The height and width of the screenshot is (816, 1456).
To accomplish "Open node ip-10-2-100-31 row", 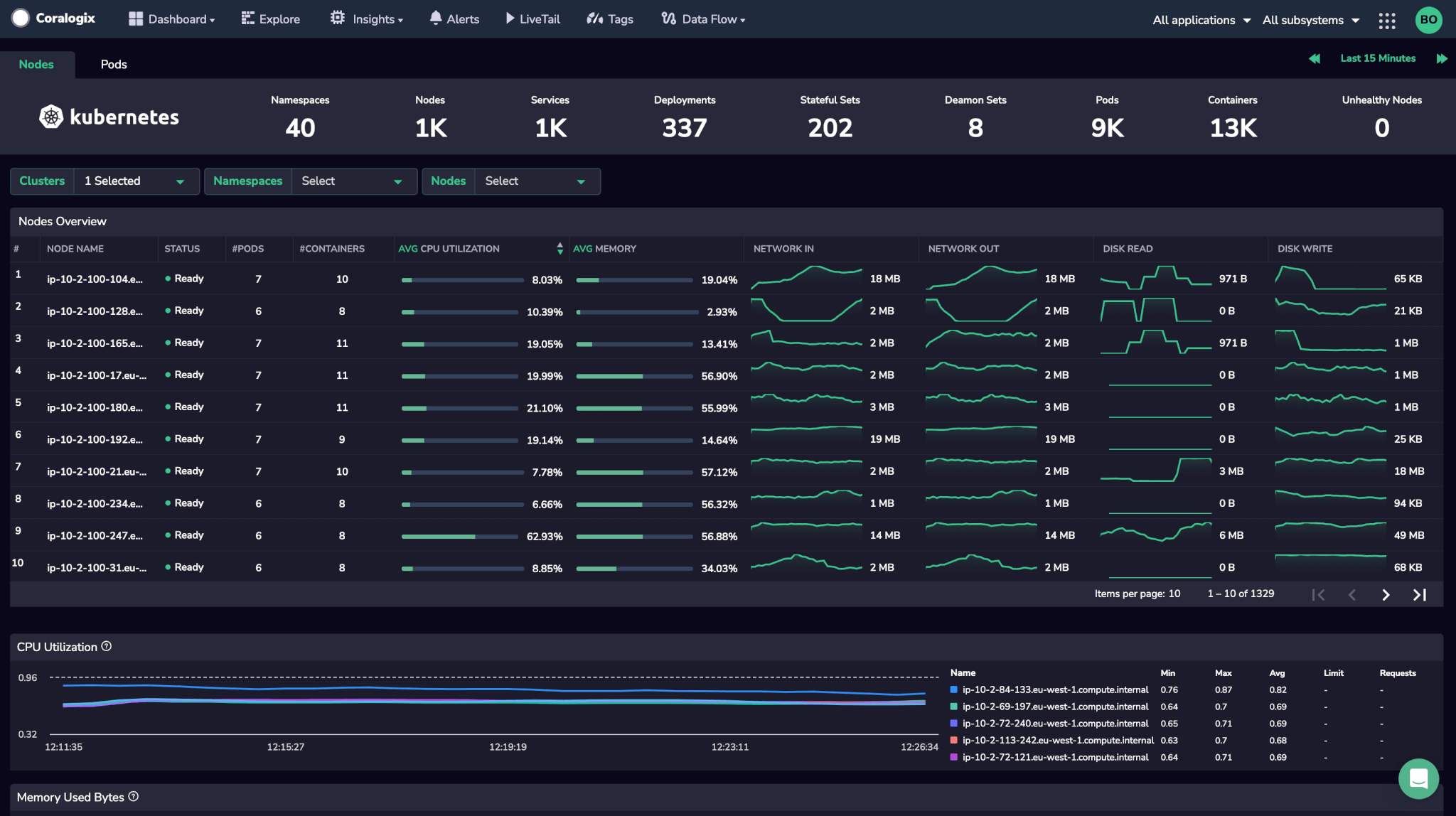I will pyautogui.click(x=726, y=567).
